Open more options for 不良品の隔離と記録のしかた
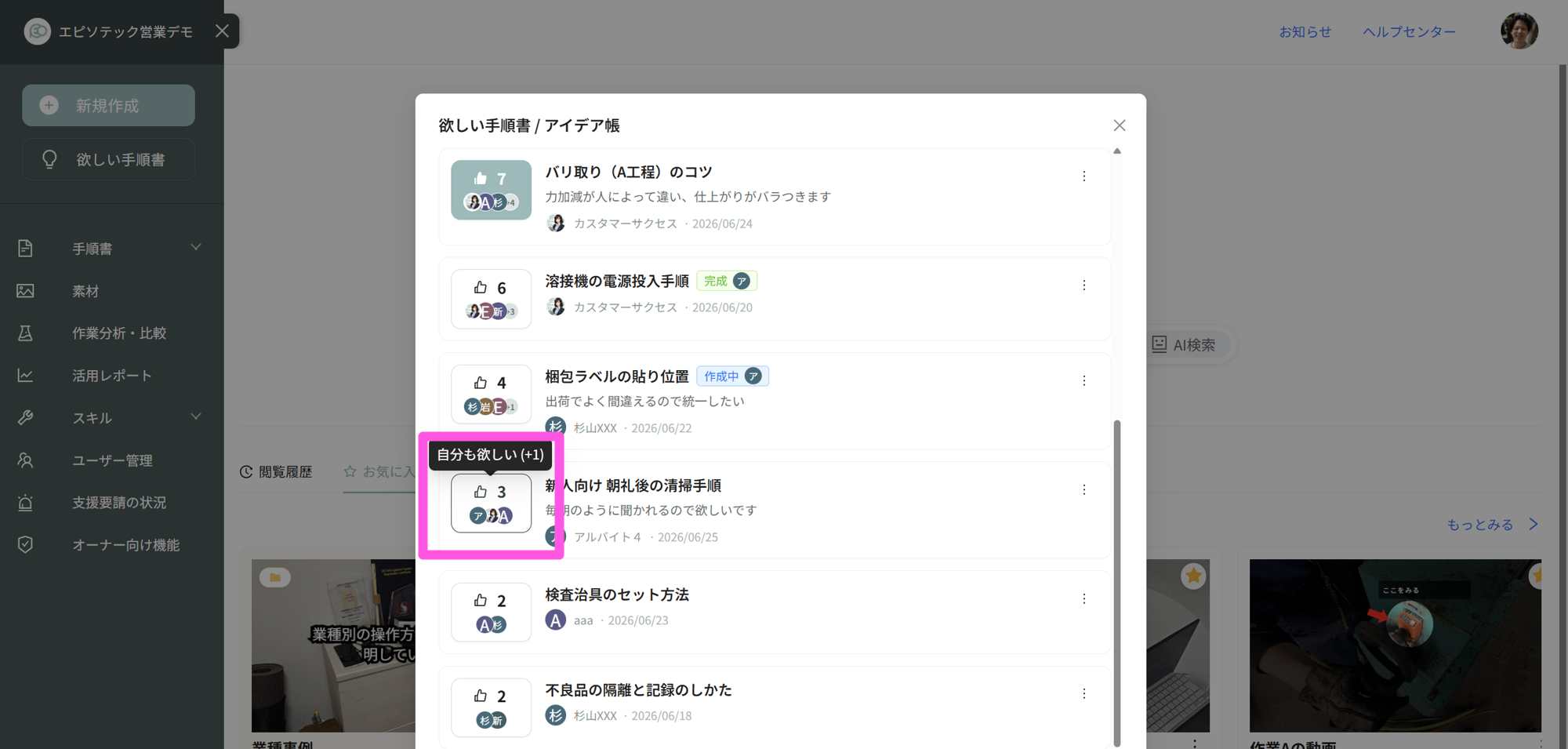This screenshot has height=749, width=1568. pyautogui.click(x=1084, y=693)
